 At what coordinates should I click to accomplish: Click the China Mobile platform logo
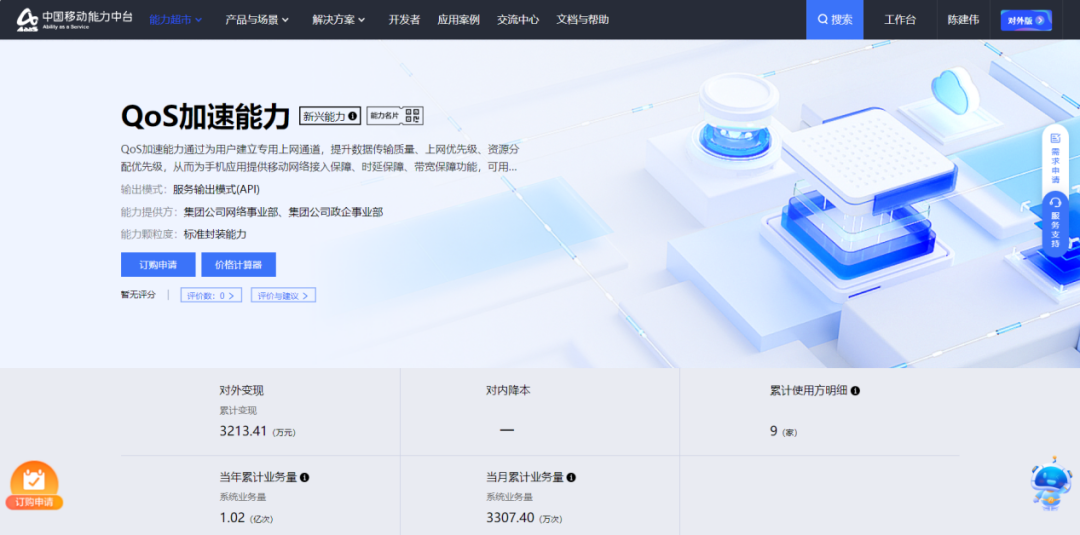coord(74,19)
